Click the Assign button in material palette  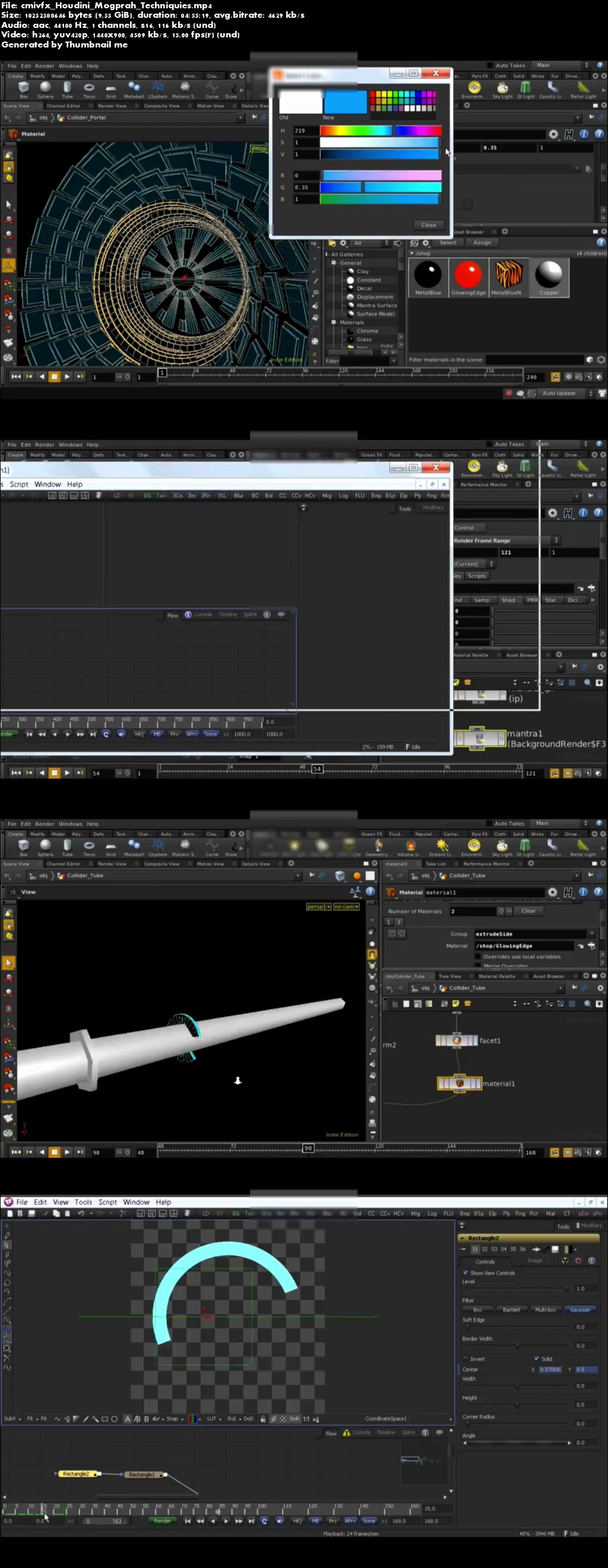482,242
